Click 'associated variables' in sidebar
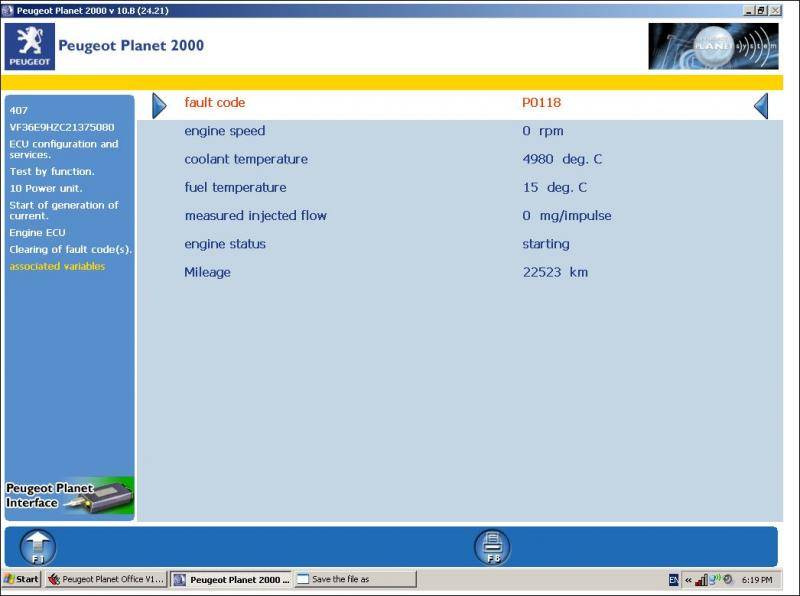The height and width of the screenshot is (596, 800). coord(57,266)
